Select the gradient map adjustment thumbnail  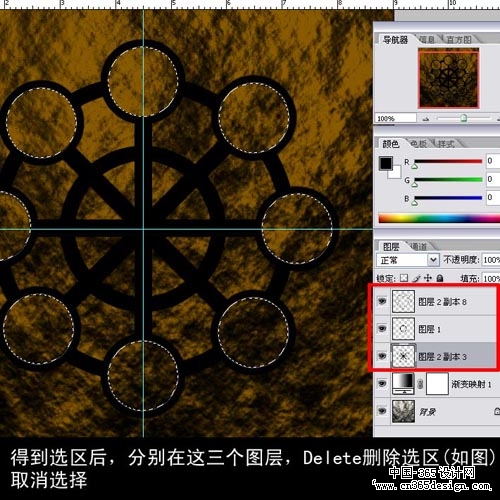pyautogui.click(x=403, y=384)
